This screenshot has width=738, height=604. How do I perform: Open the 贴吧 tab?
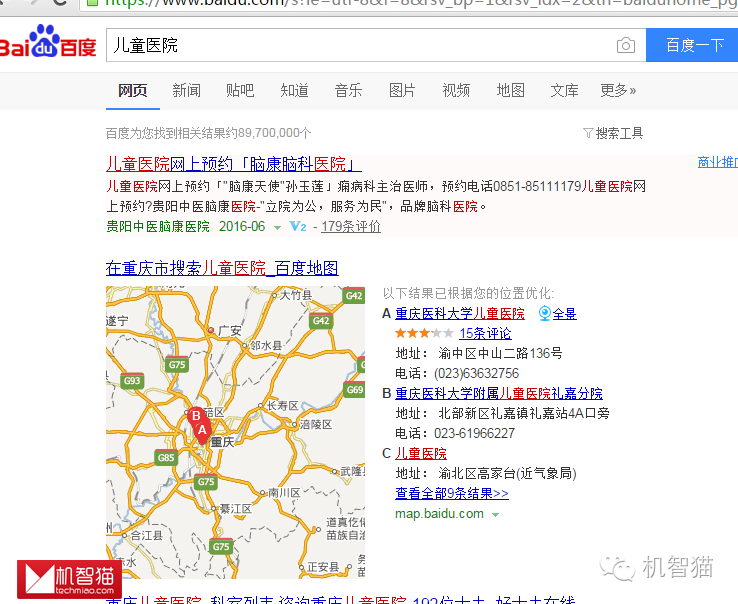pos(240,90)
